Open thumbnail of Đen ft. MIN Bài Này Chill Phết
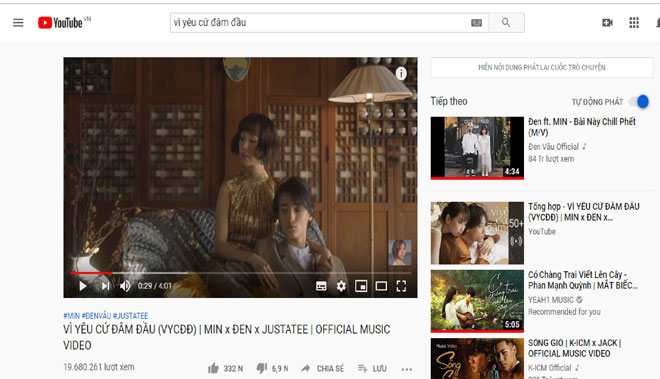 pyautogui.click(x=477, y=148)
